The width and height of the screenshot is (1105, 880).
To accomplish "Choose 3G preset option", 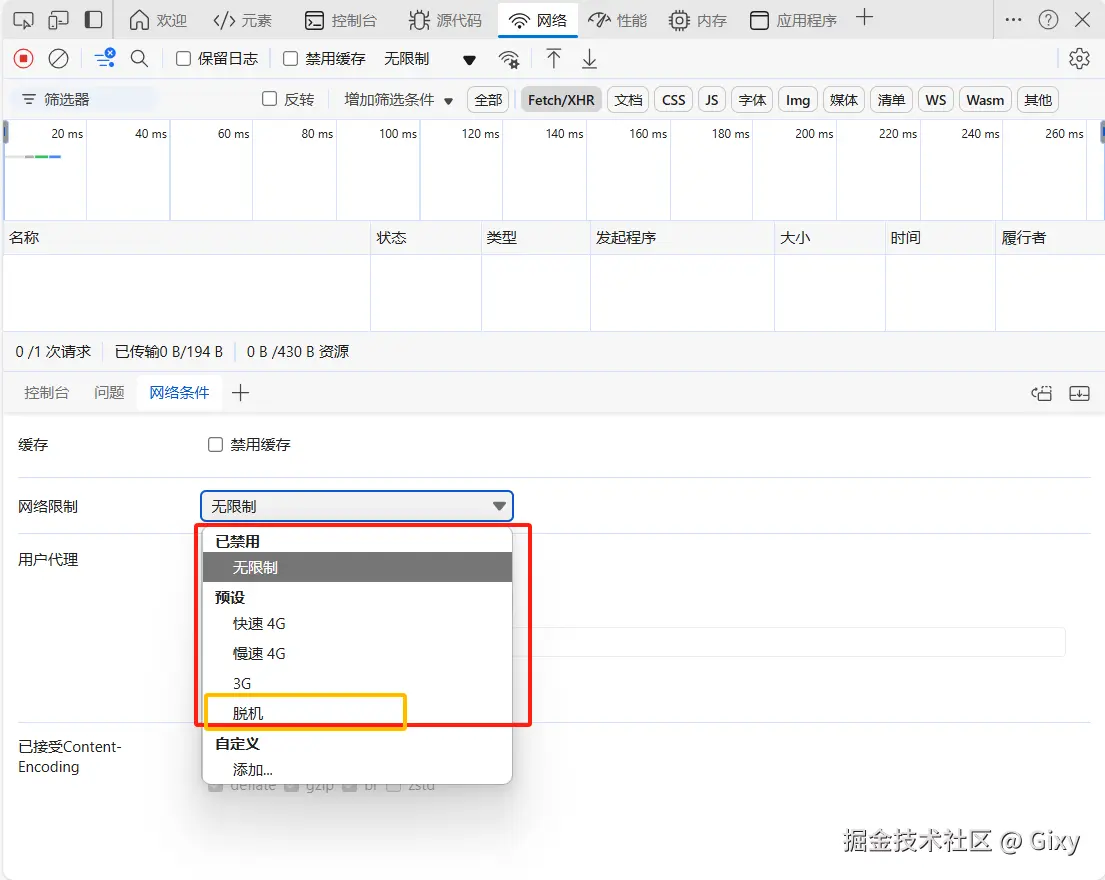I will [x=357, y=683].
